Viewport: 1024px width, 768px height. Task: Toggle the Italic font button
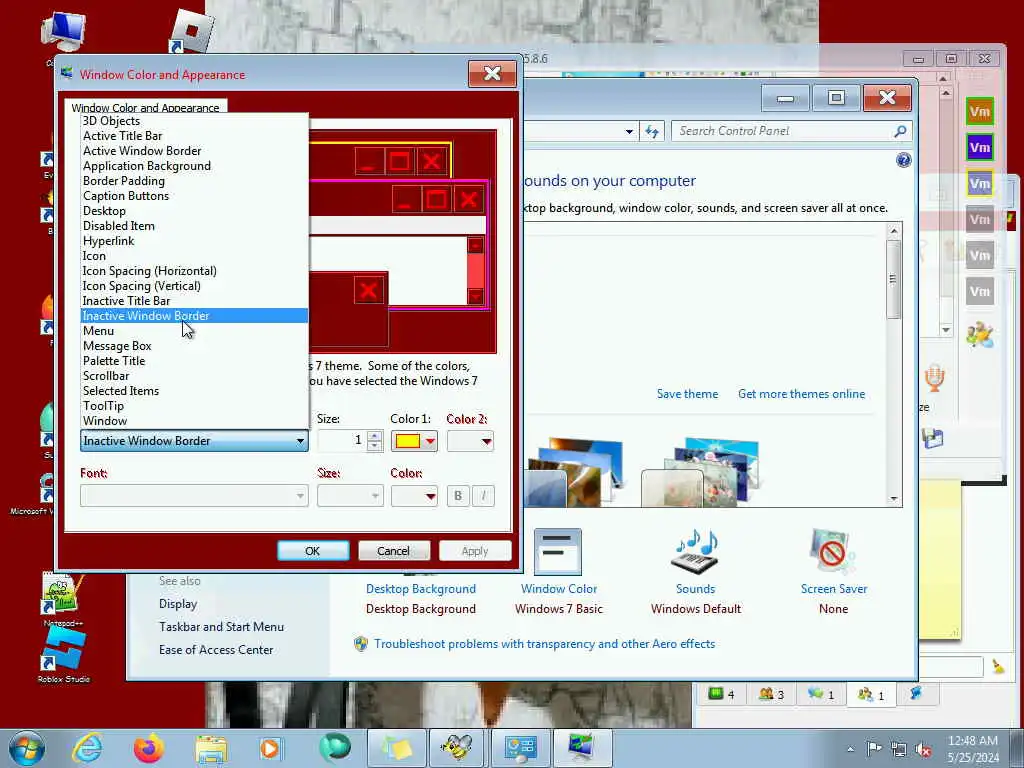click(x=483, y=496)
